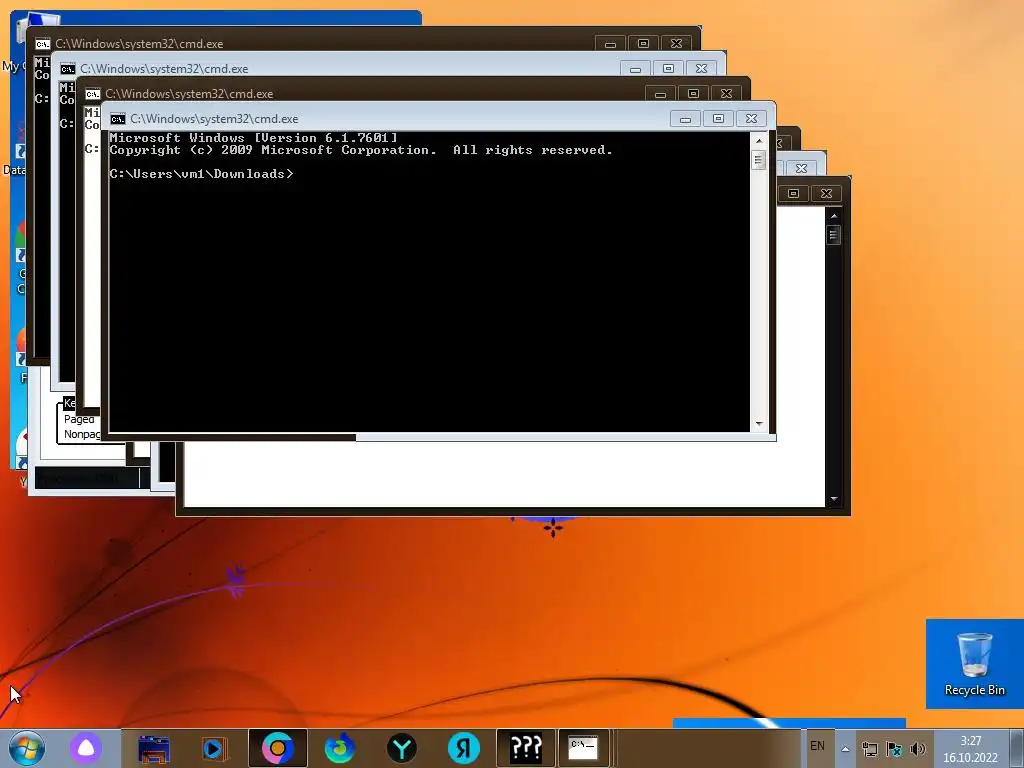Open the clock showing 3:27 16.10.2022

pos(970,749)
